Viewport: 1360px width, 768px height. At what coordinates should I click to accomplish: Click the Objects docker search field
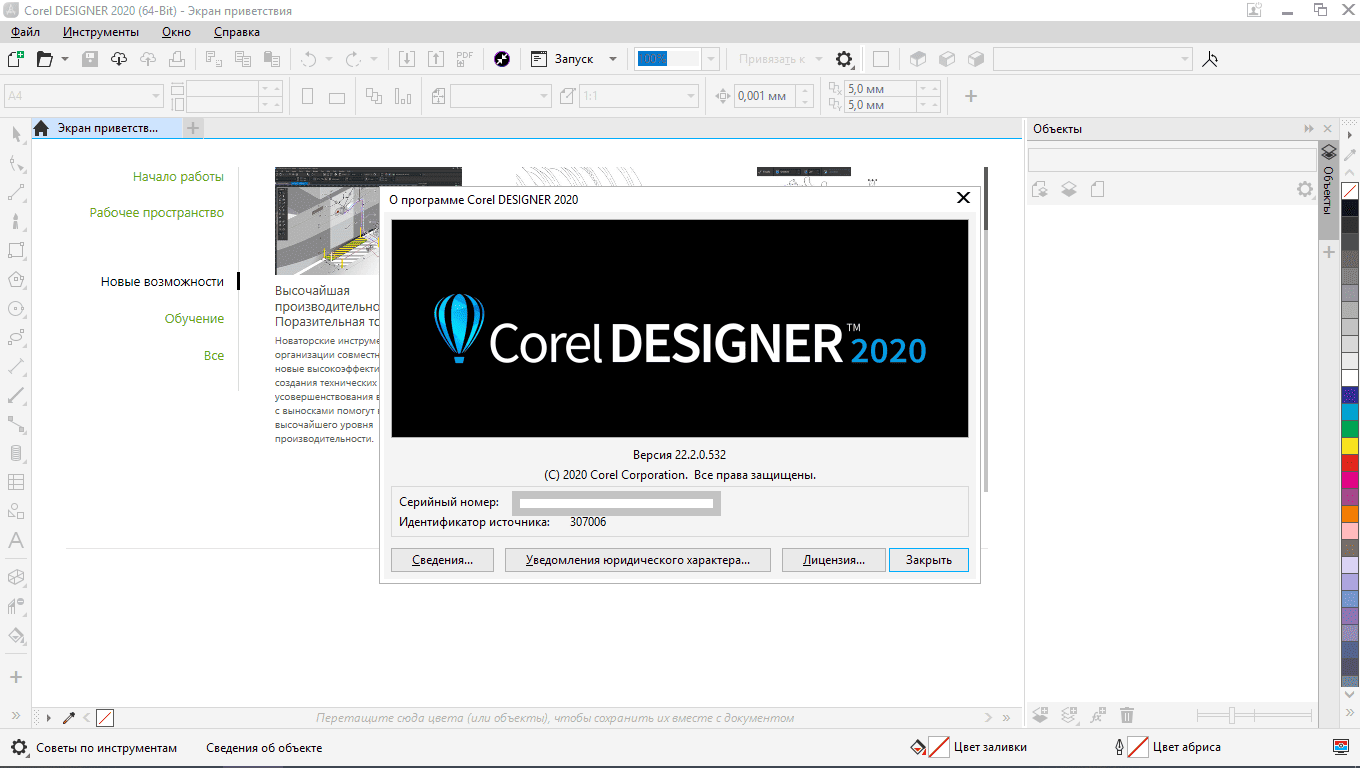[x=1172, y=159]
